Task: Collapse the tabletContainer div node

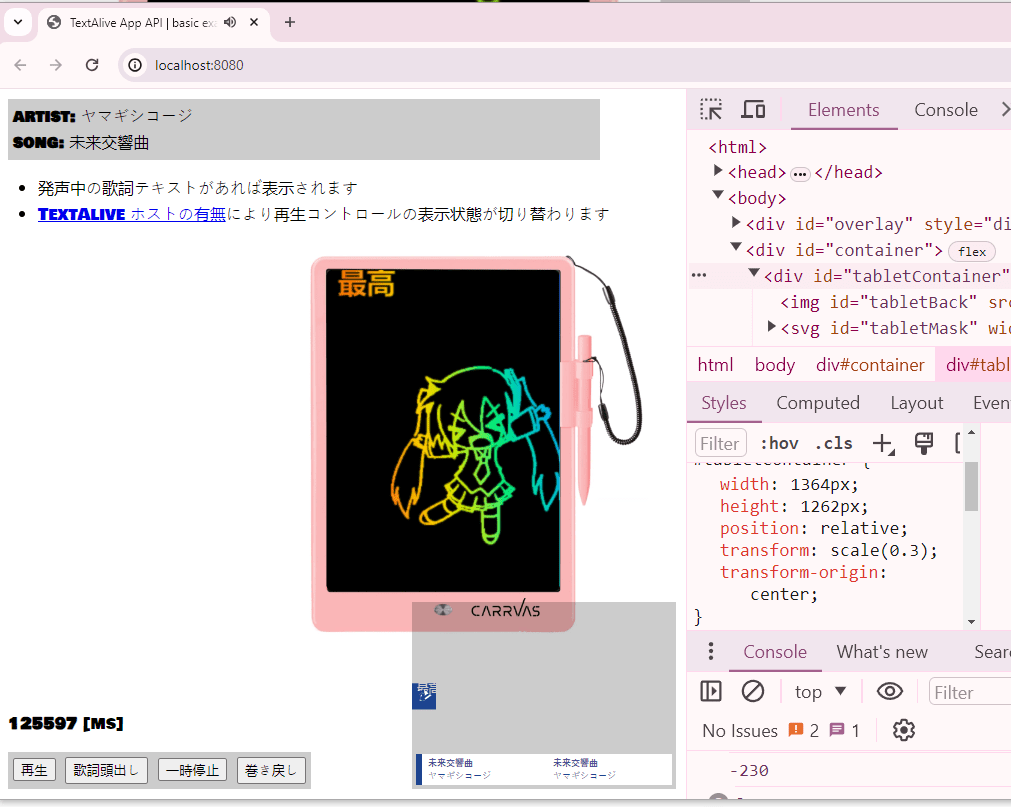Action: 755,274
